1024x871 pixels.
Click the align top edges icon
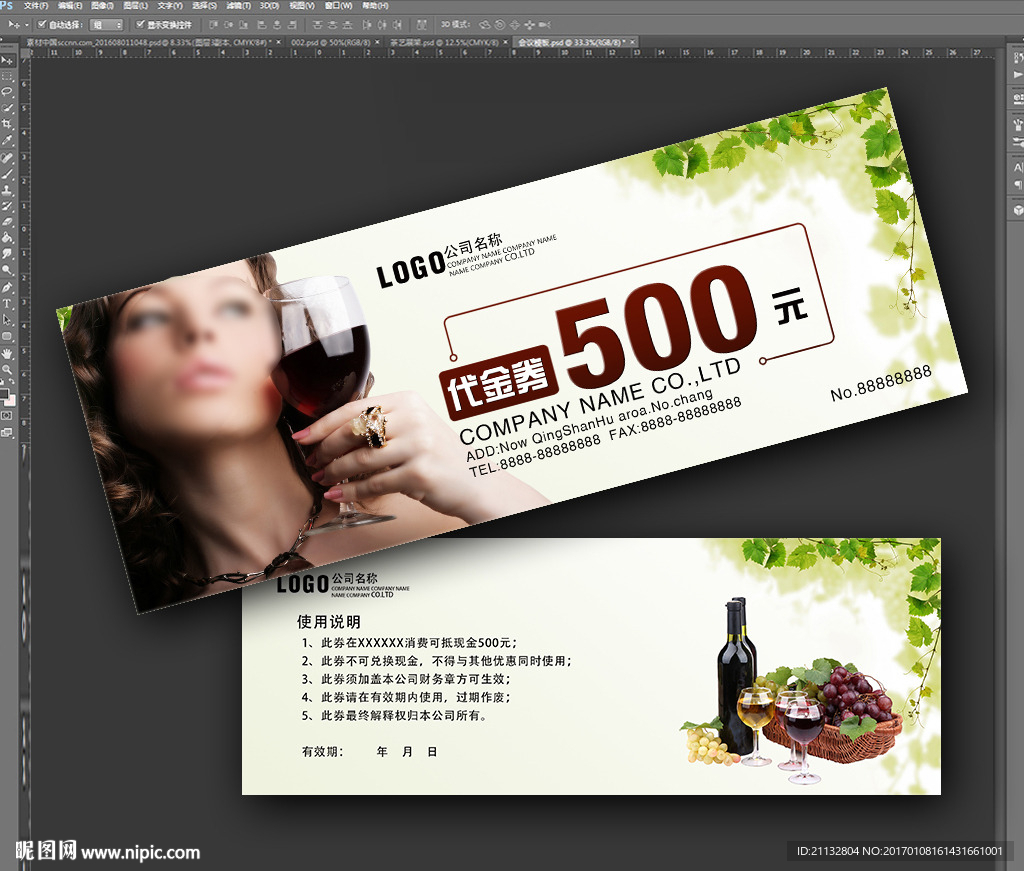click(x=214, y=25)
